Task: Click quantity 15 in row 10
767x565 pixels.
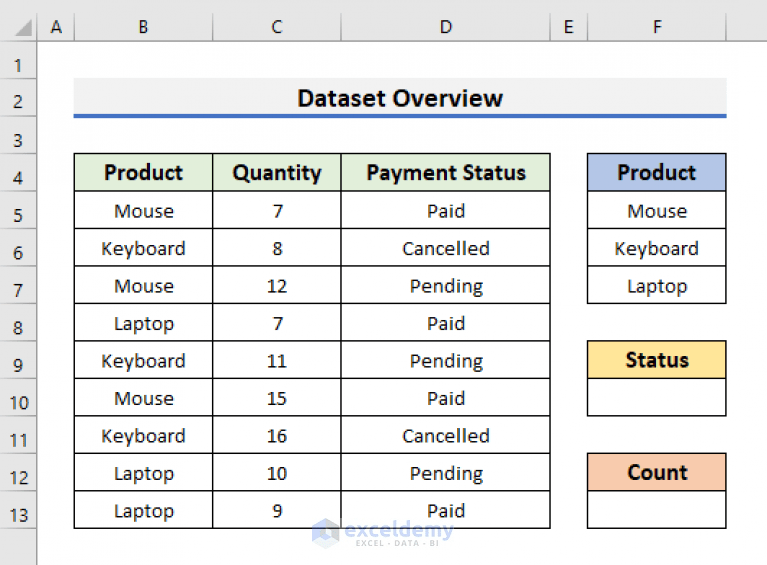Action: [x=277, y=398]
